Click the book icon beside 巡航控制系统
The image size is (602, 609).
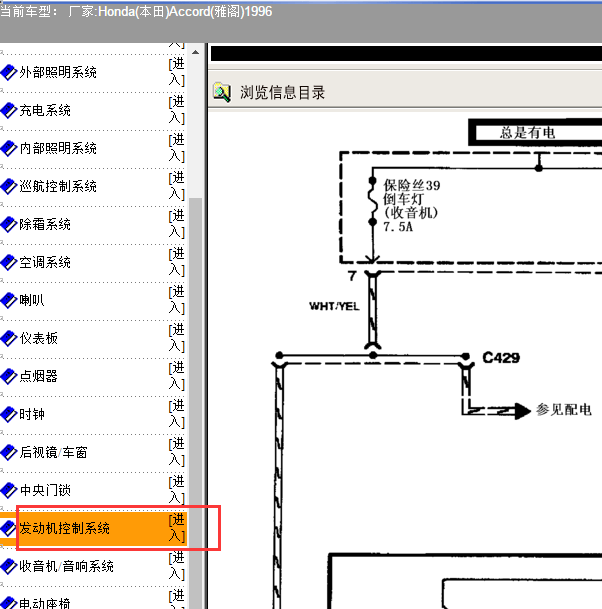pyautogui.click(x=9, y=186)
